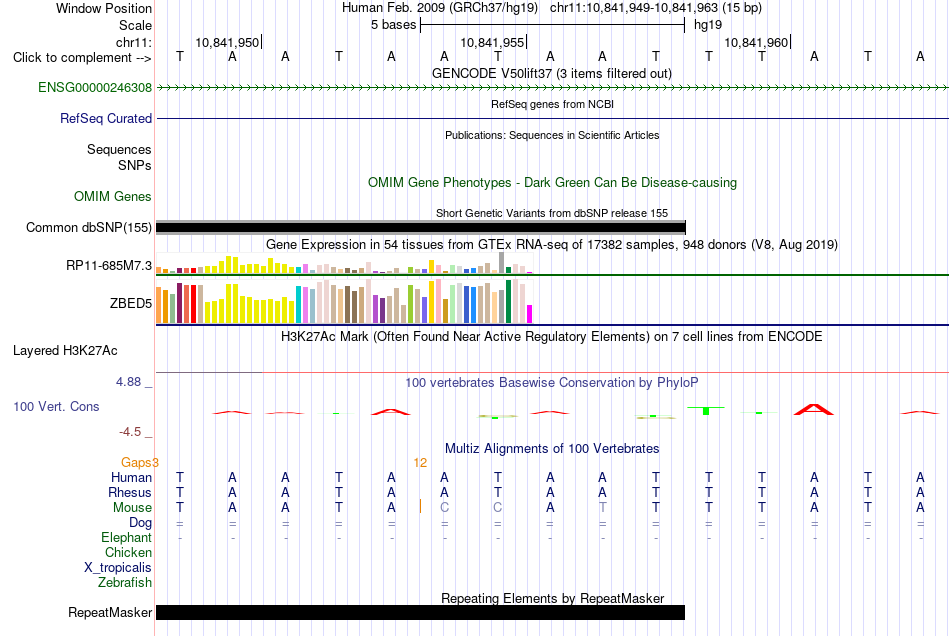Viewport: 950px width, 636px height.
Task: Click the '5 bases' scale bar label
Action: coord(394,25)
